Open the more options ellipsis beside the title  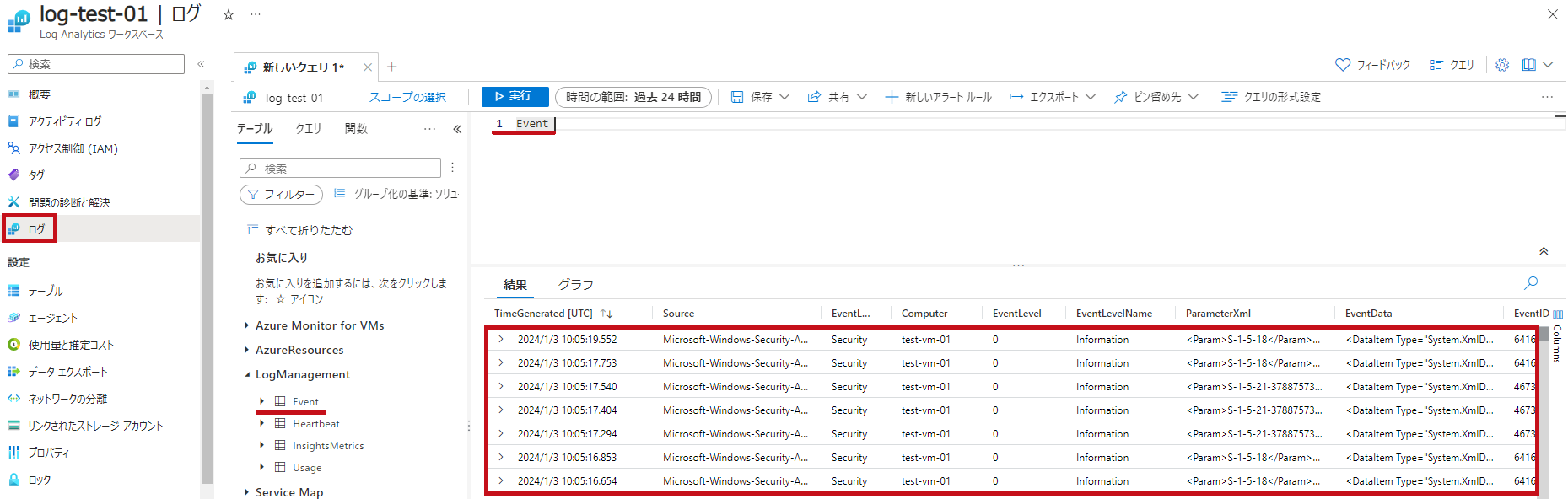pyautogui.click(x=256, y=14)
